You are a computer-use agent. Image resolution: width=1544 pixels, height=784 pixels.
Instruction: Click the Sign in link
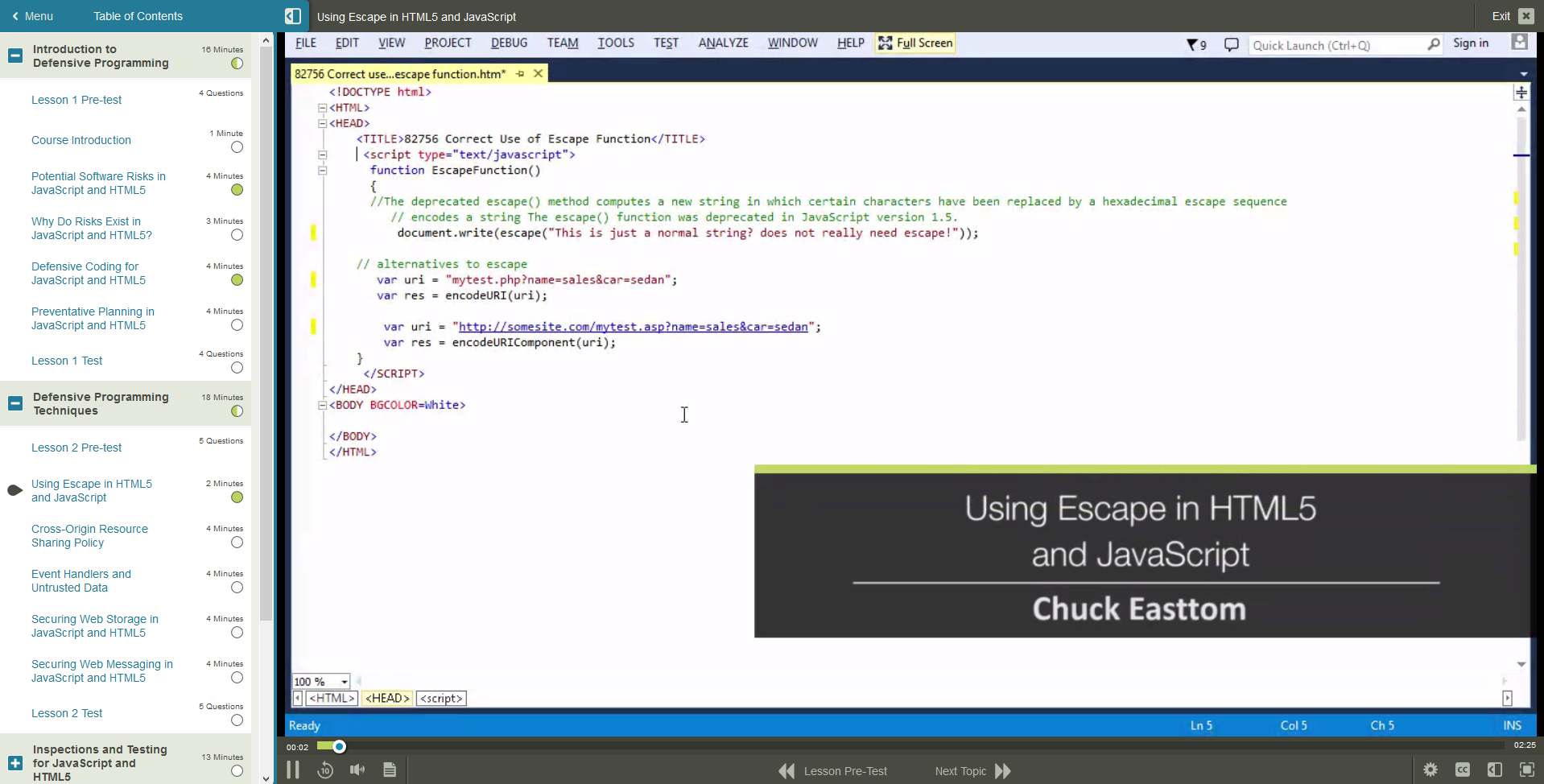coord(1470,43)
